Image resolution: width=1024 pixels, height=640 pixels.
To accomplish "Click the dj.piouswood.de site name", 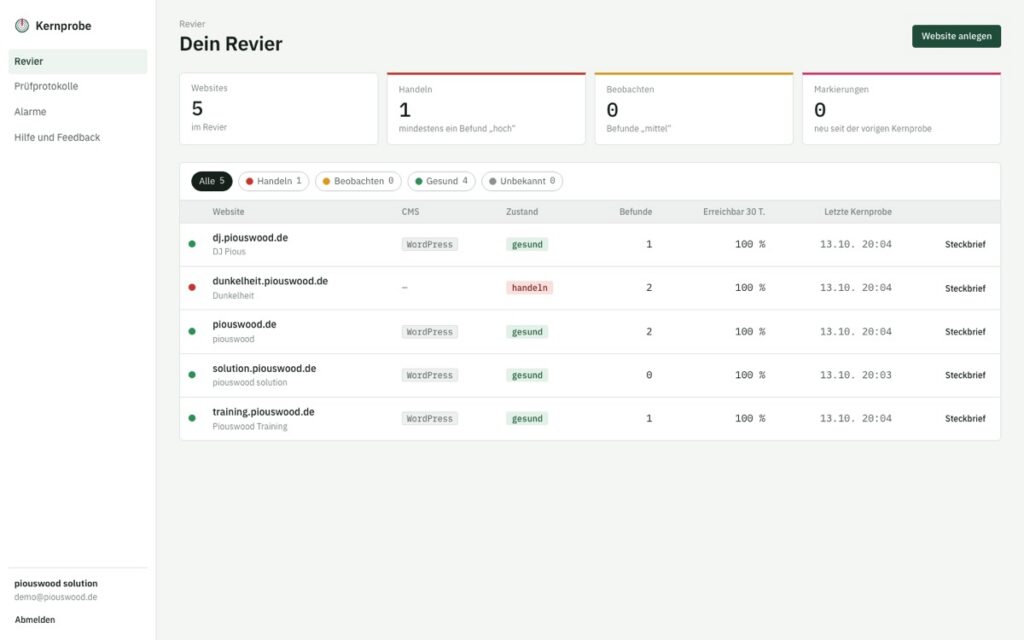I will click(x=250, y=238).
